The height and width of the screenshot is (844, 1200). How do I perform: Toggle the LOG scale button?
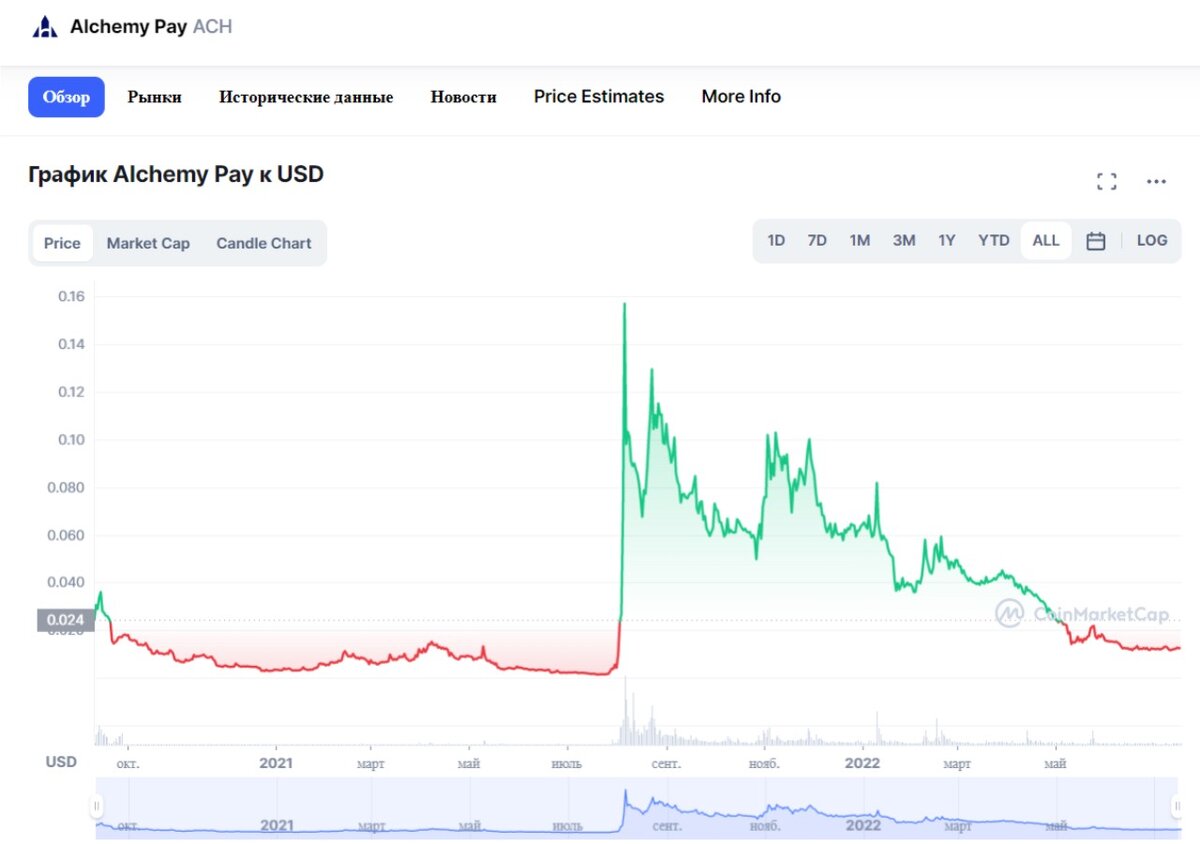(1152, 241)
